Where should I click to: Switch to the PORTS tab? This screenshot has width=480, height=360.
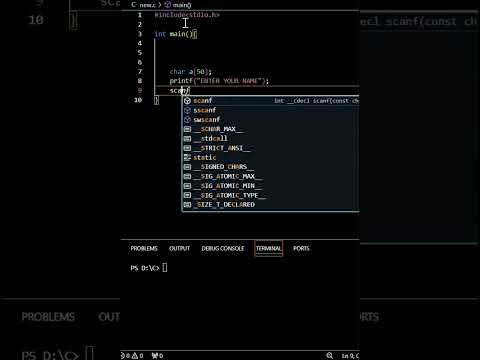(x=301, y=248)
